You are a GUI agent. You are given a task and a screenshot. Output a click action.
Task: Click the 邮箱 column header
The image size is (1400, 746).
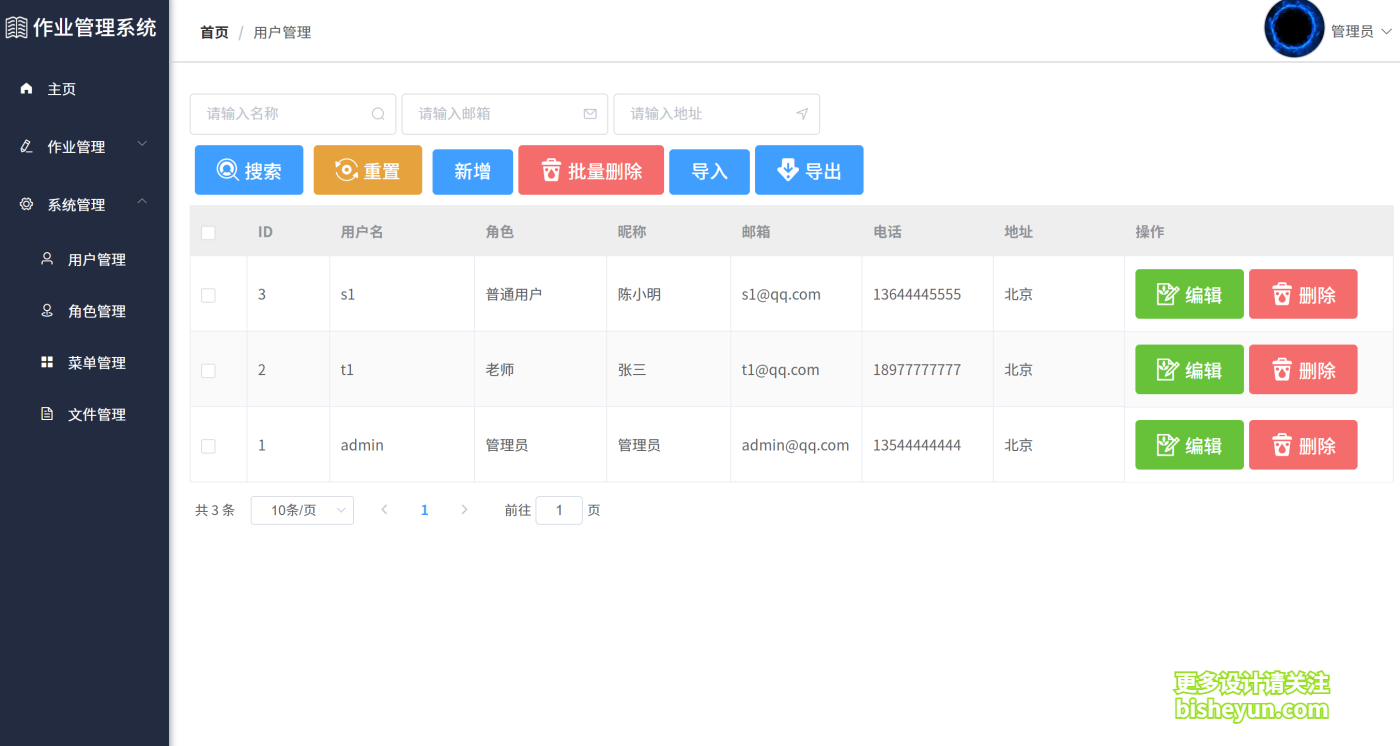756,231
